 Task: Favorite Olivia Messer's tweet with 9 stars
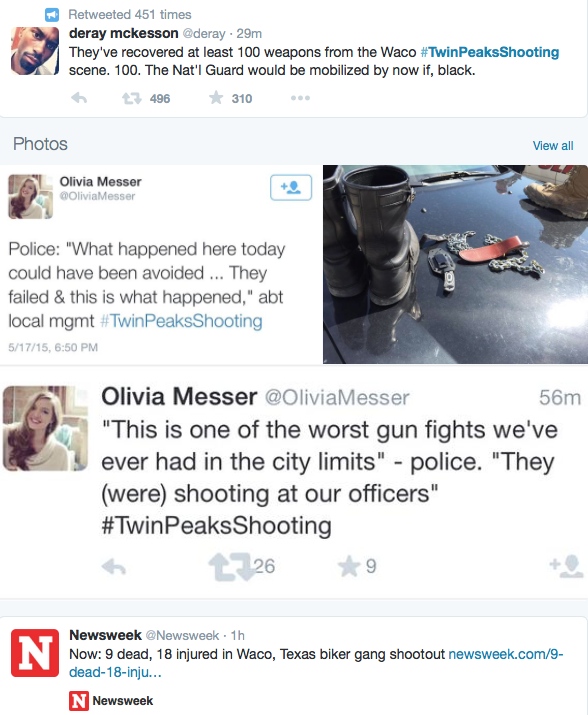coord(349,566)
